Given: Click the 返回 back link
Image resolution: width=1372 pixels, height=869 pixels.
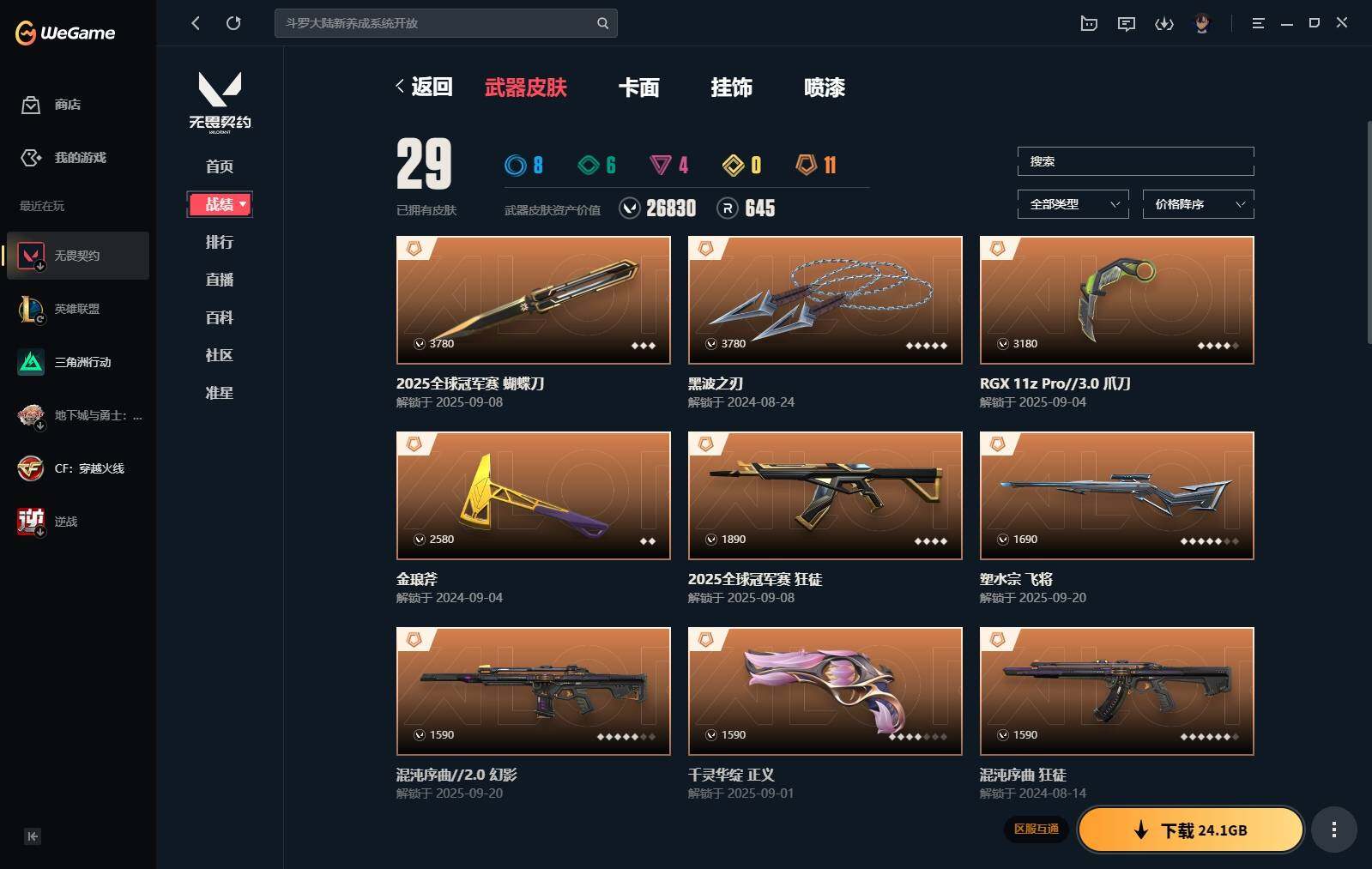Looking at the screenshot, I should click(424, 87).
